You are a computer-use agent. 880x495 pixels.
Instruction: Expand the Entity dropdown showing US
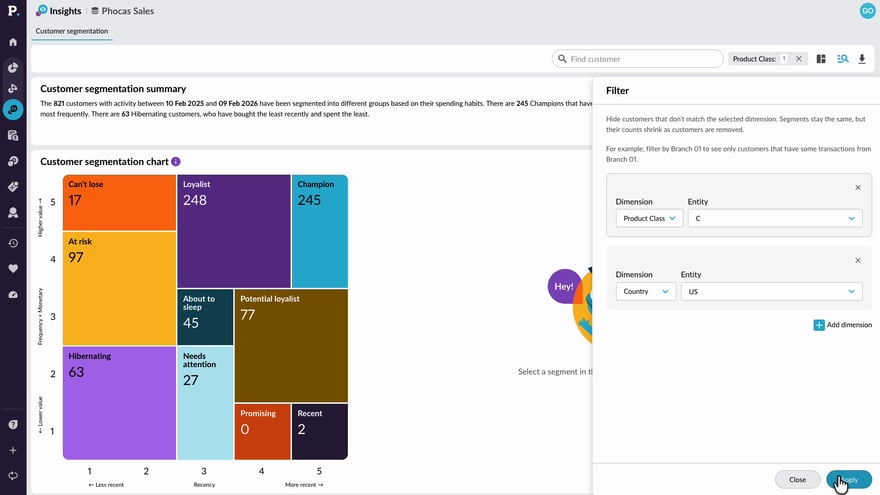tap(770, 292)
